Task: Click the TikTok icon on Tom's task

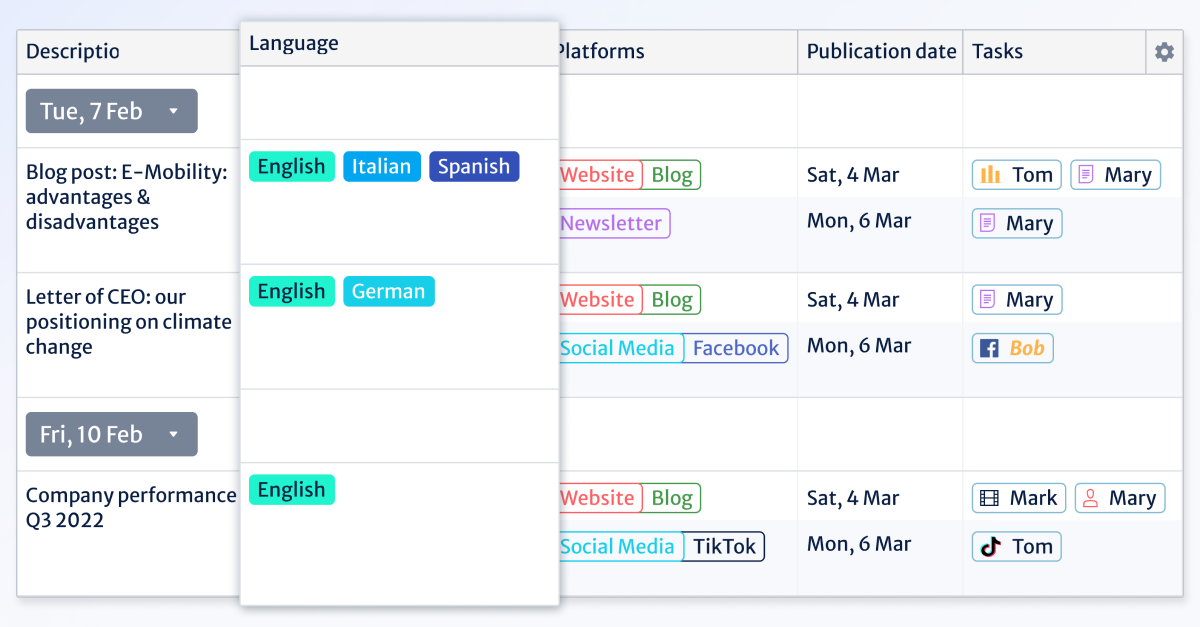Action: coord(990,546)
